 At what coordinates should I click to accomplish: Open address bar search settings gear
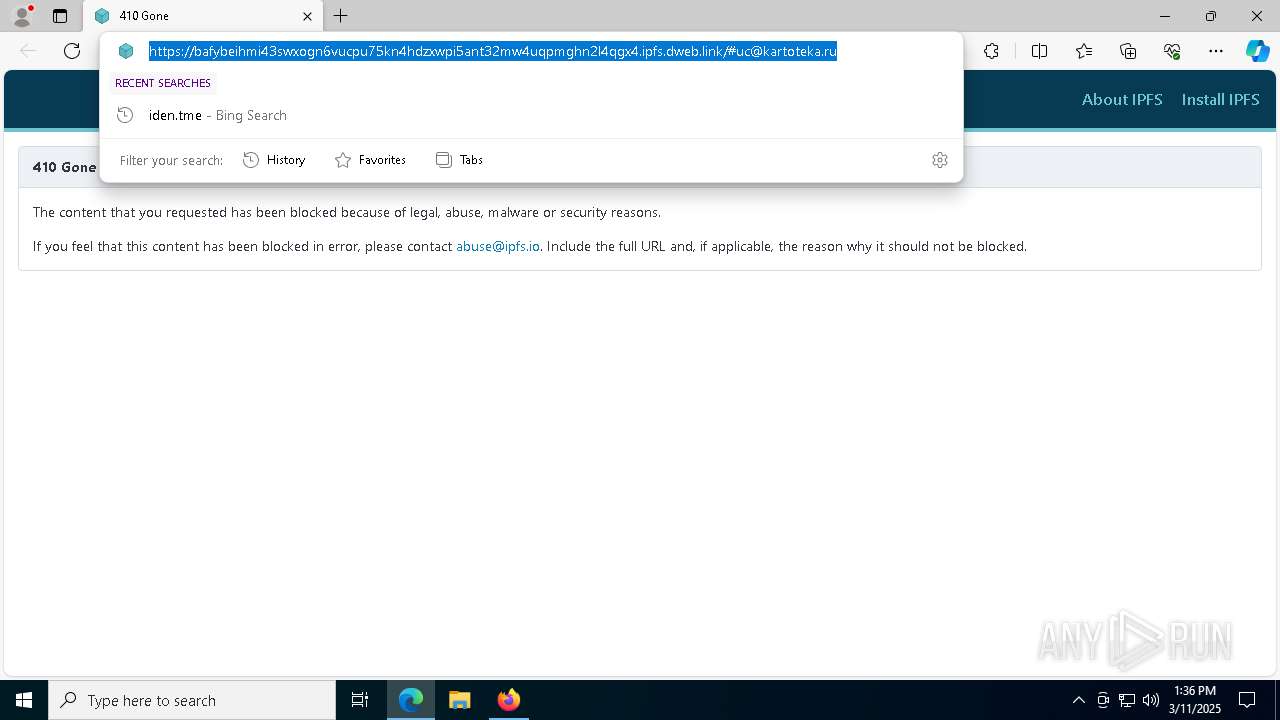click(940, 160)
